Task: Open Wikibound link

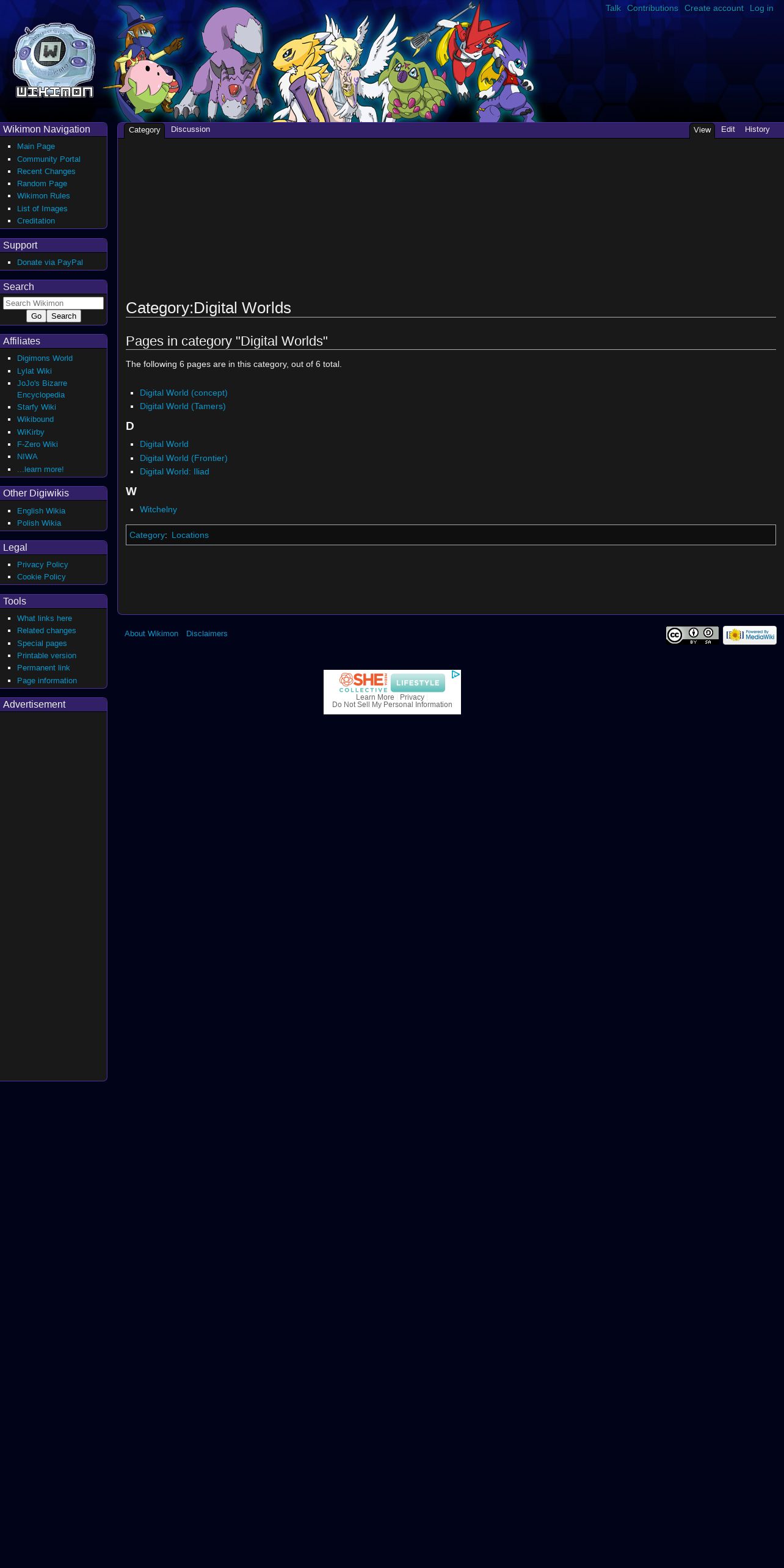Action: (x=35, y=419)
